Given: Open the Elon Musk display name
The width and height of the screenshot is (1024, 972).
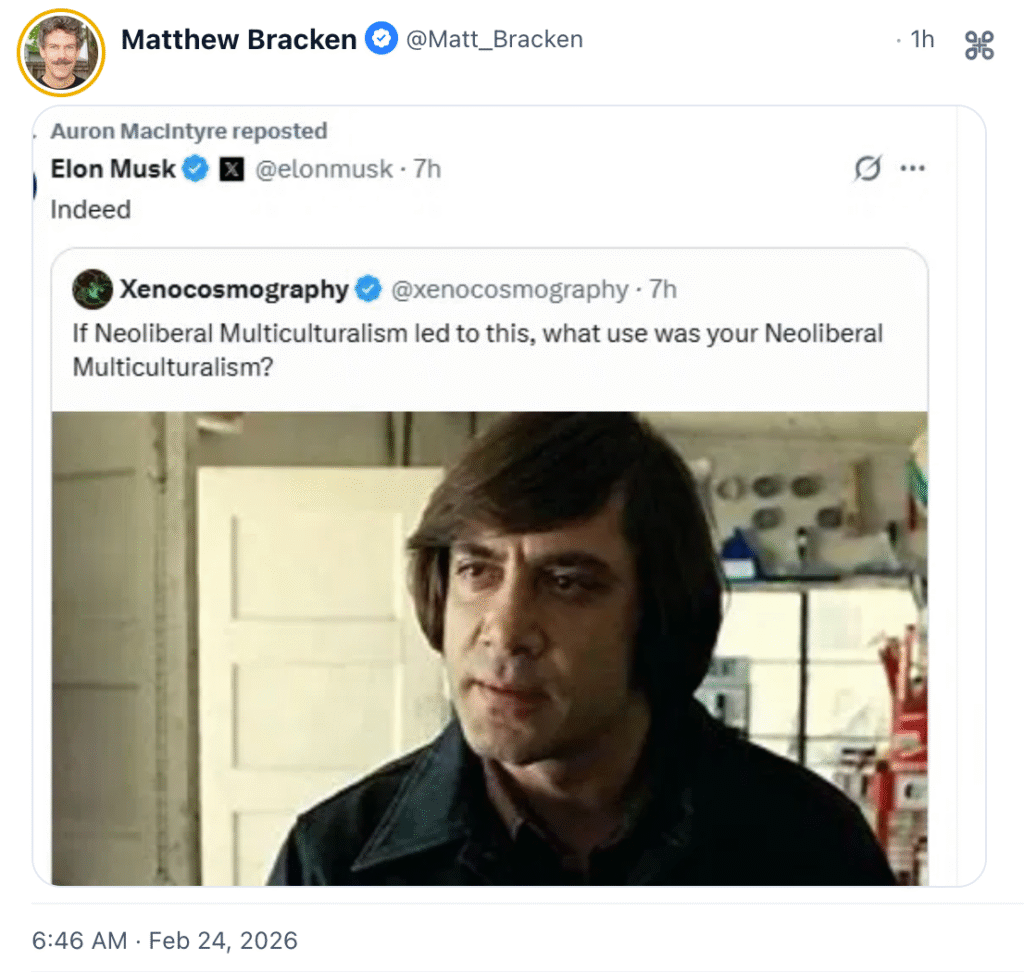Looking at the screenshot, I should (x=113, y=170).
